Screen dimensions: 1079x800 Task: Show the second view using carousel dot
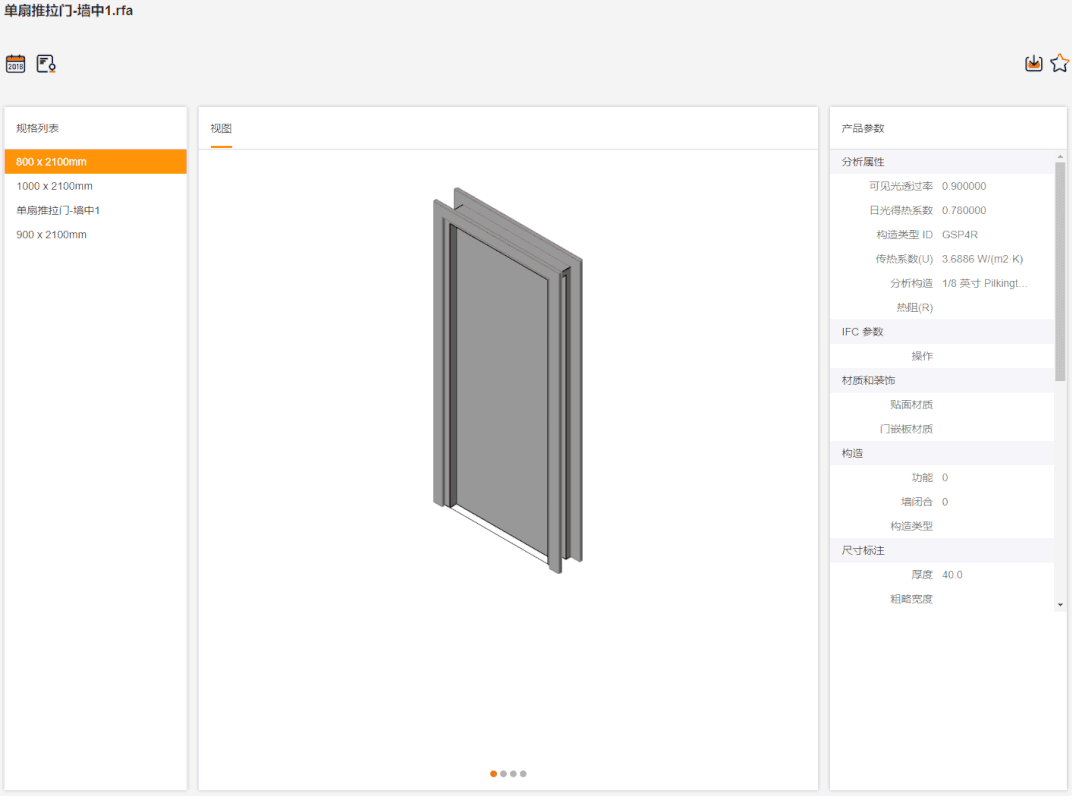tap(503, 774)
